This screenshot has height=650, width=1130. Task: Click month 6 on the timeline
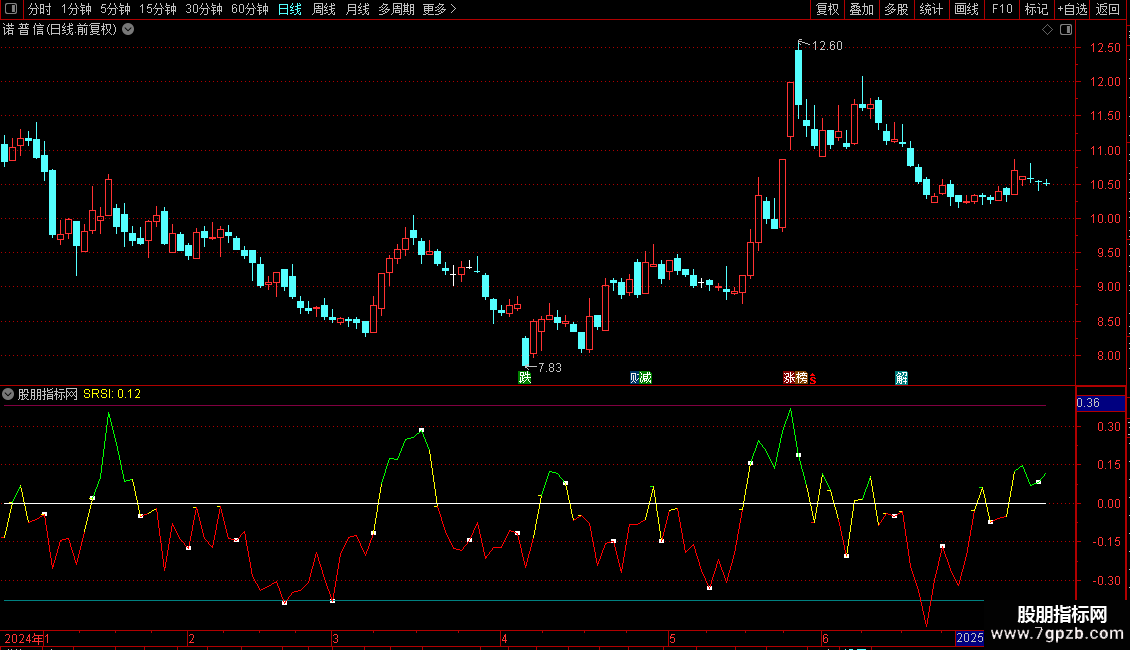[x=825, y=638]
